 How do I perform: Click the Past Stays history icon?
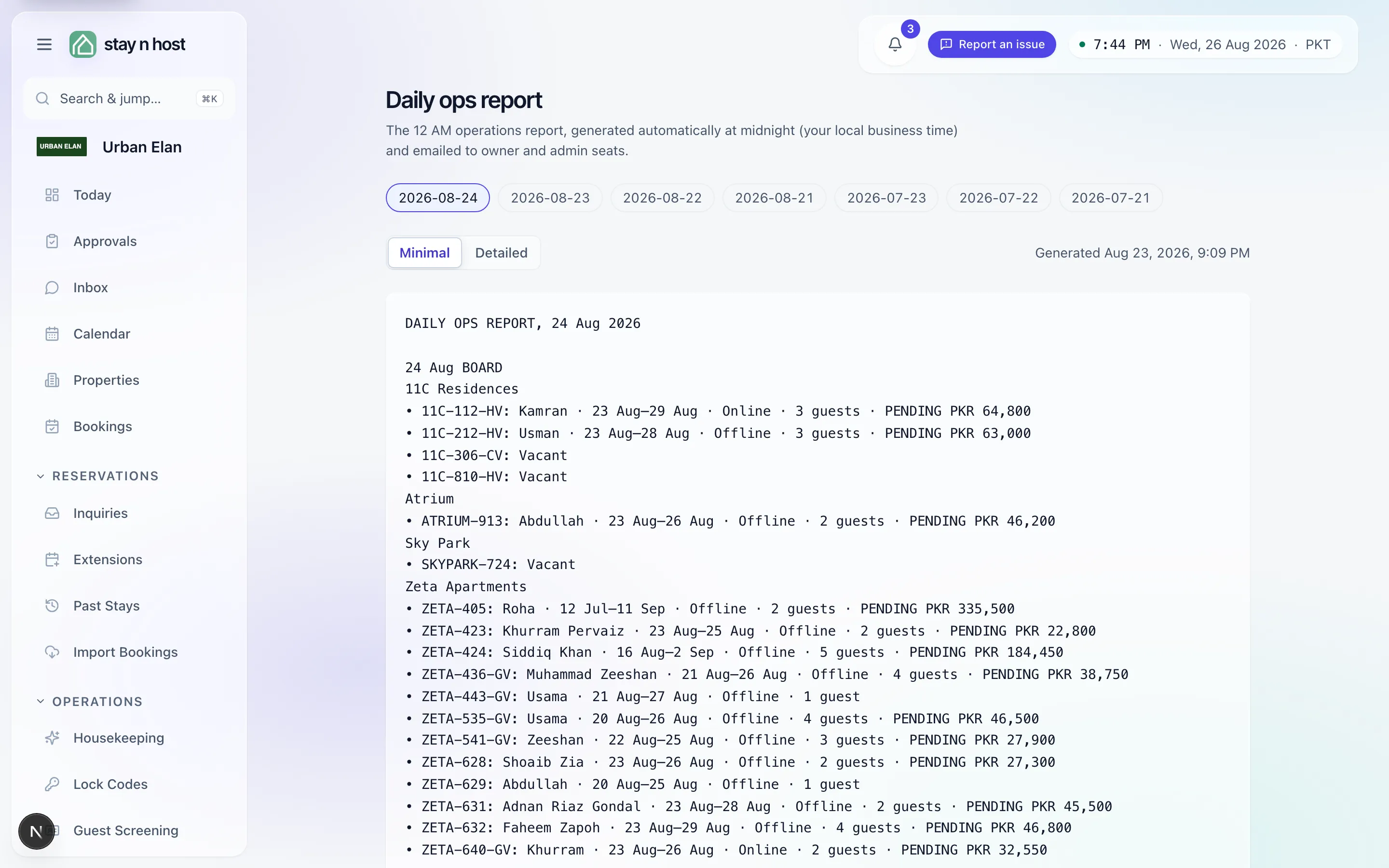52,606
